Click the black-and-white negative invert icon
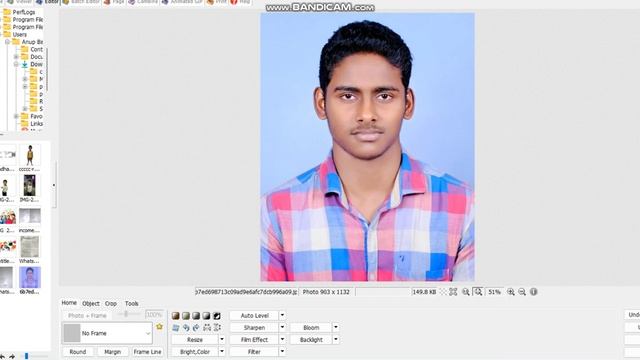The width and height of the screenshot is (640, 360). pos(217,316)
